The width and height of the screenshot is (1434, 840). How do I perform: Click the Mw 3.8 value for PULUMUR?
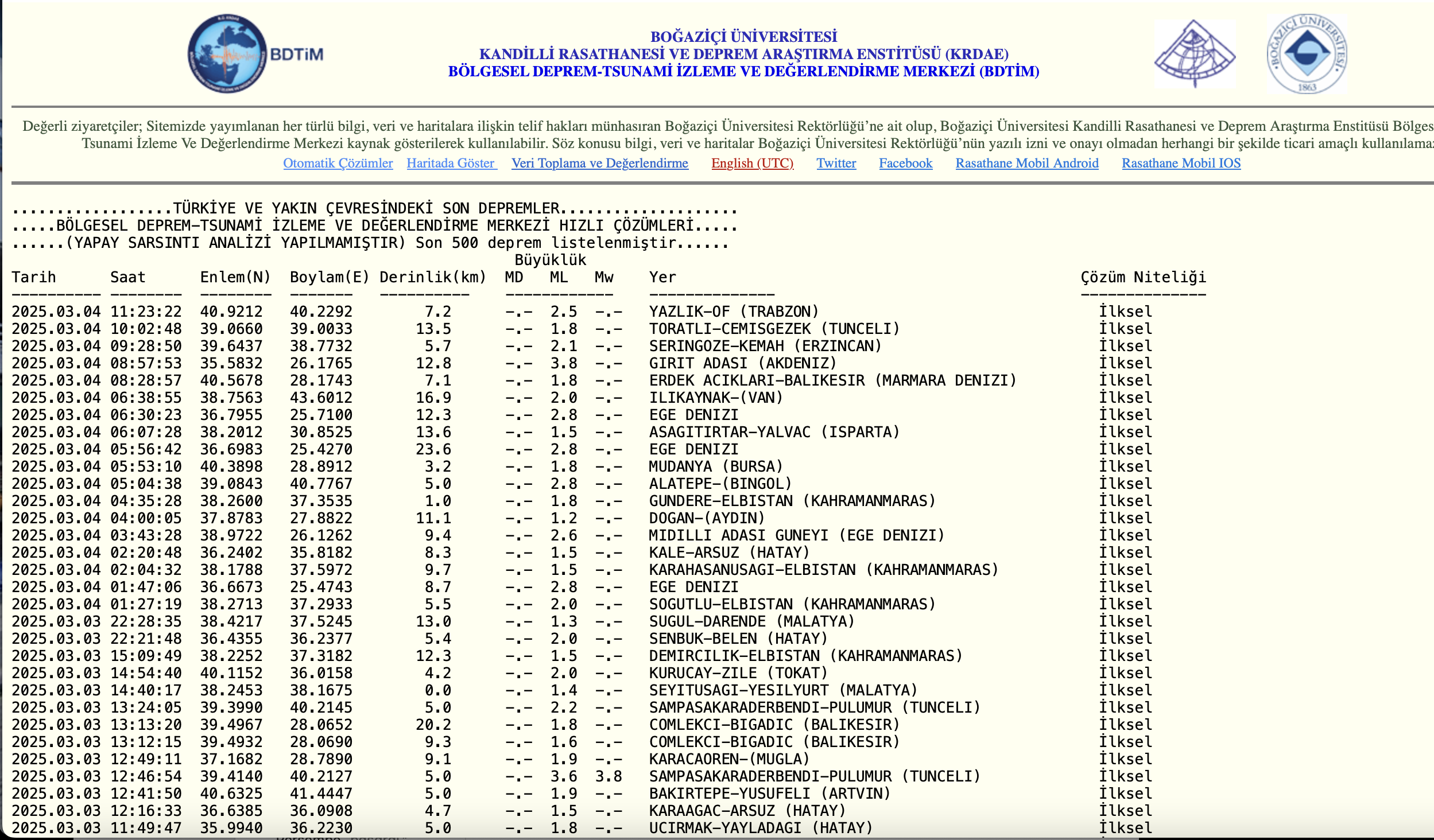click(x=609, y=776)
